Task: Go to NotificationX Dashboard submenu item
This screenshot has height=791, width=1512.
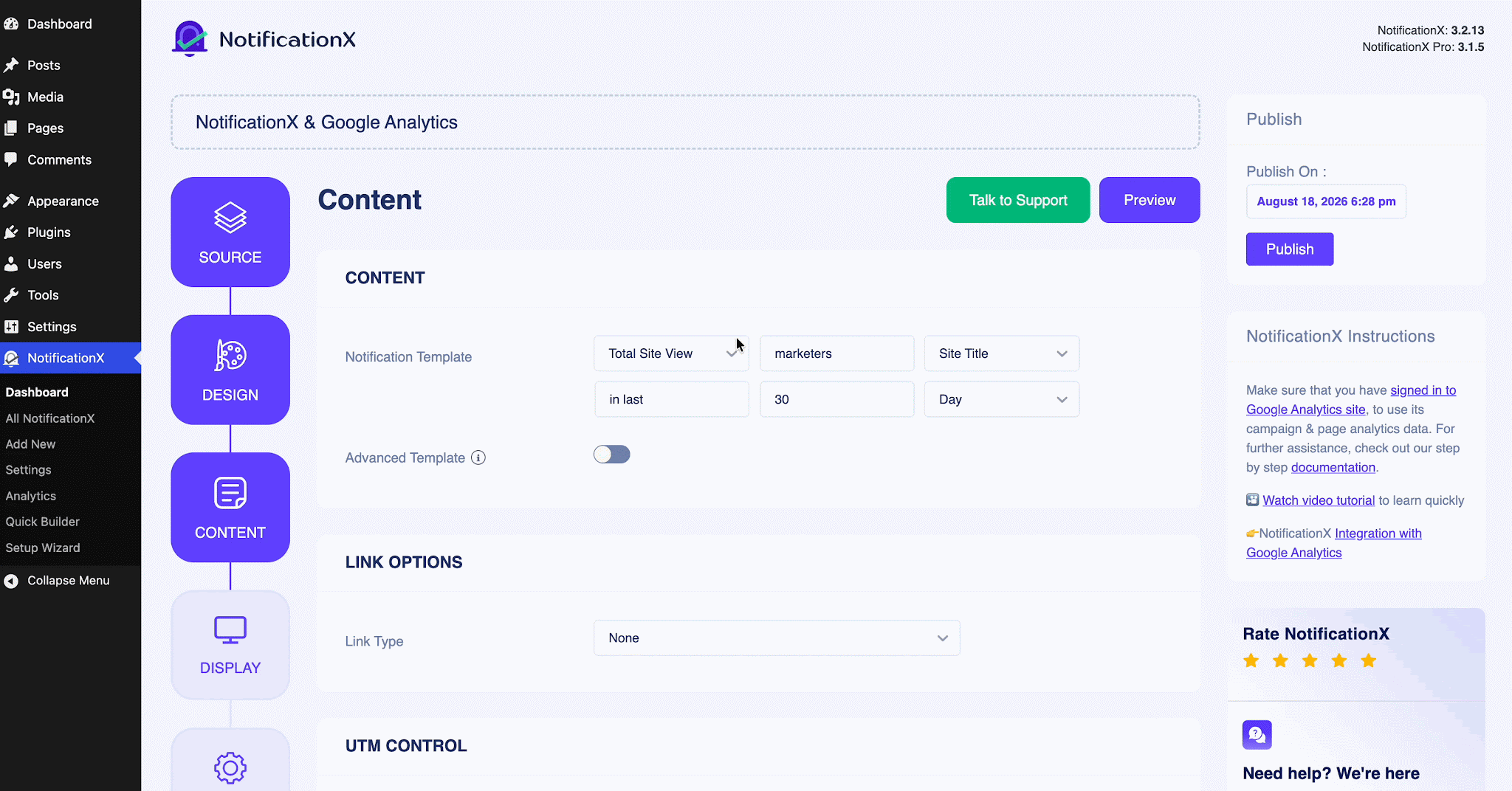Action: (x=37, y=393)
